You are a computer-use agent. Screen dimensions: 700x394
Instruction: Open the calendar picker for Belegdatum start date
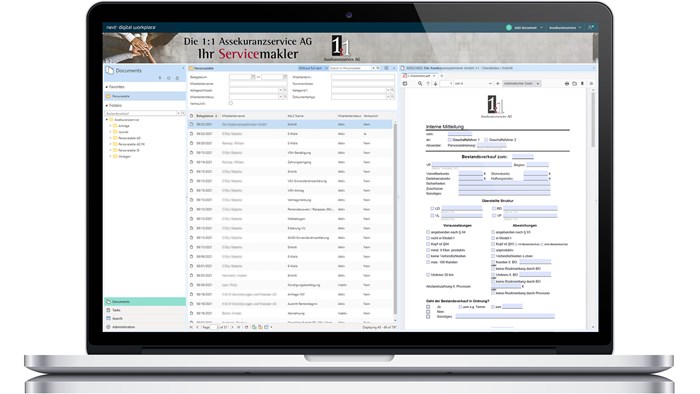pyautogui.click(x=253, y=77)
